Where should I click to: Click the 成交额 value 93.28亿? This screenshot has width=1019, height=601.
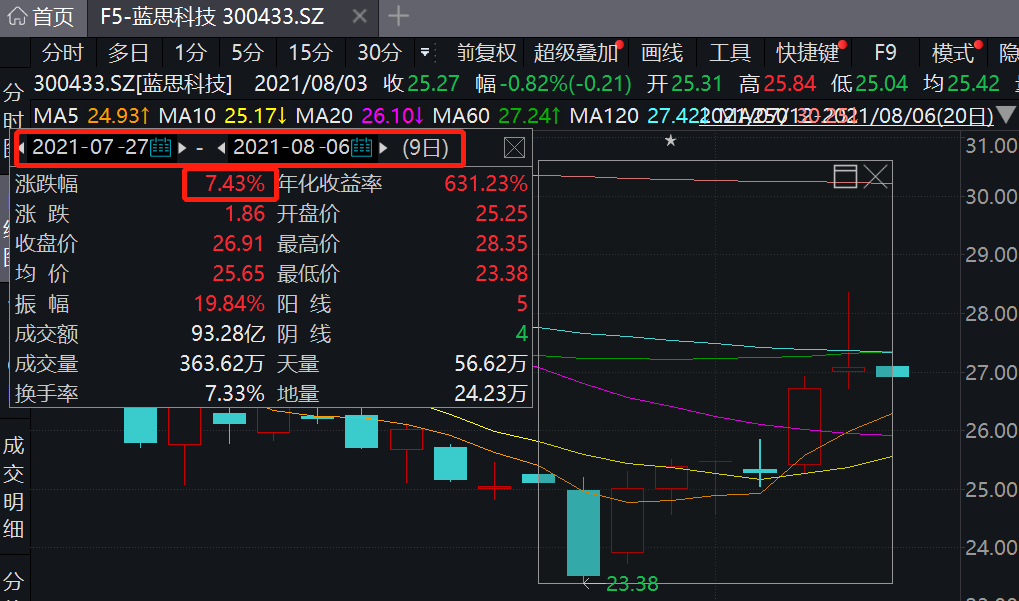tap(227, 334)
